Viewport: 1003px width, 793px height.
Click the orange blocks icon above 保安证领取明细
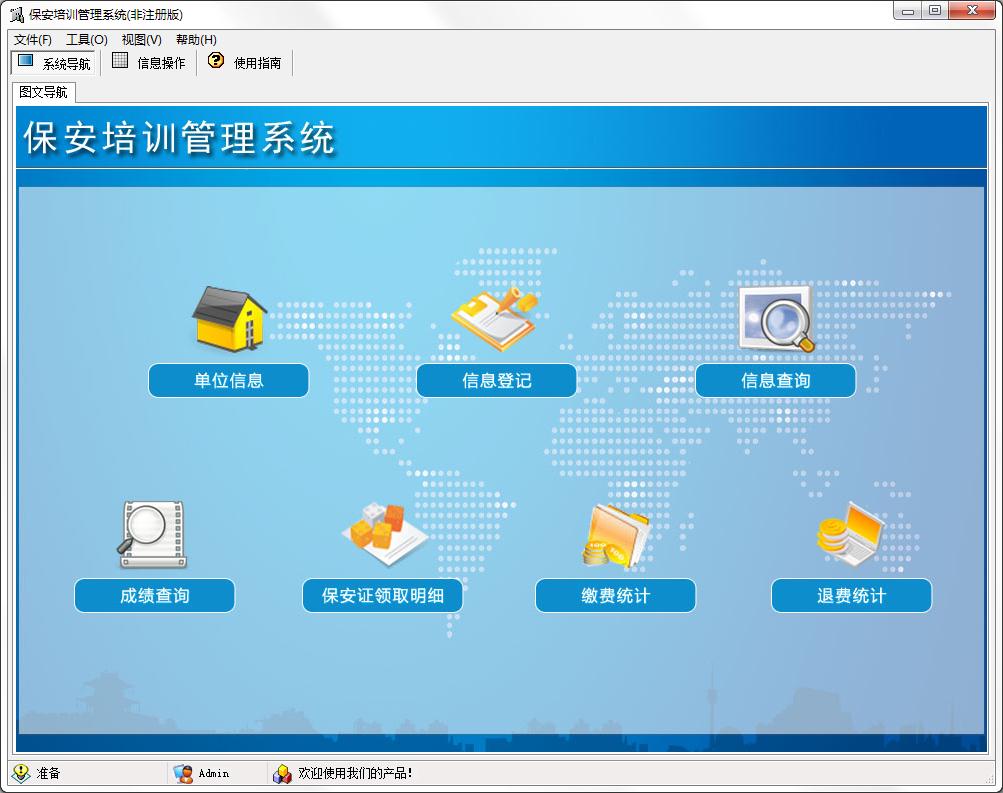(x=384, y=533)
